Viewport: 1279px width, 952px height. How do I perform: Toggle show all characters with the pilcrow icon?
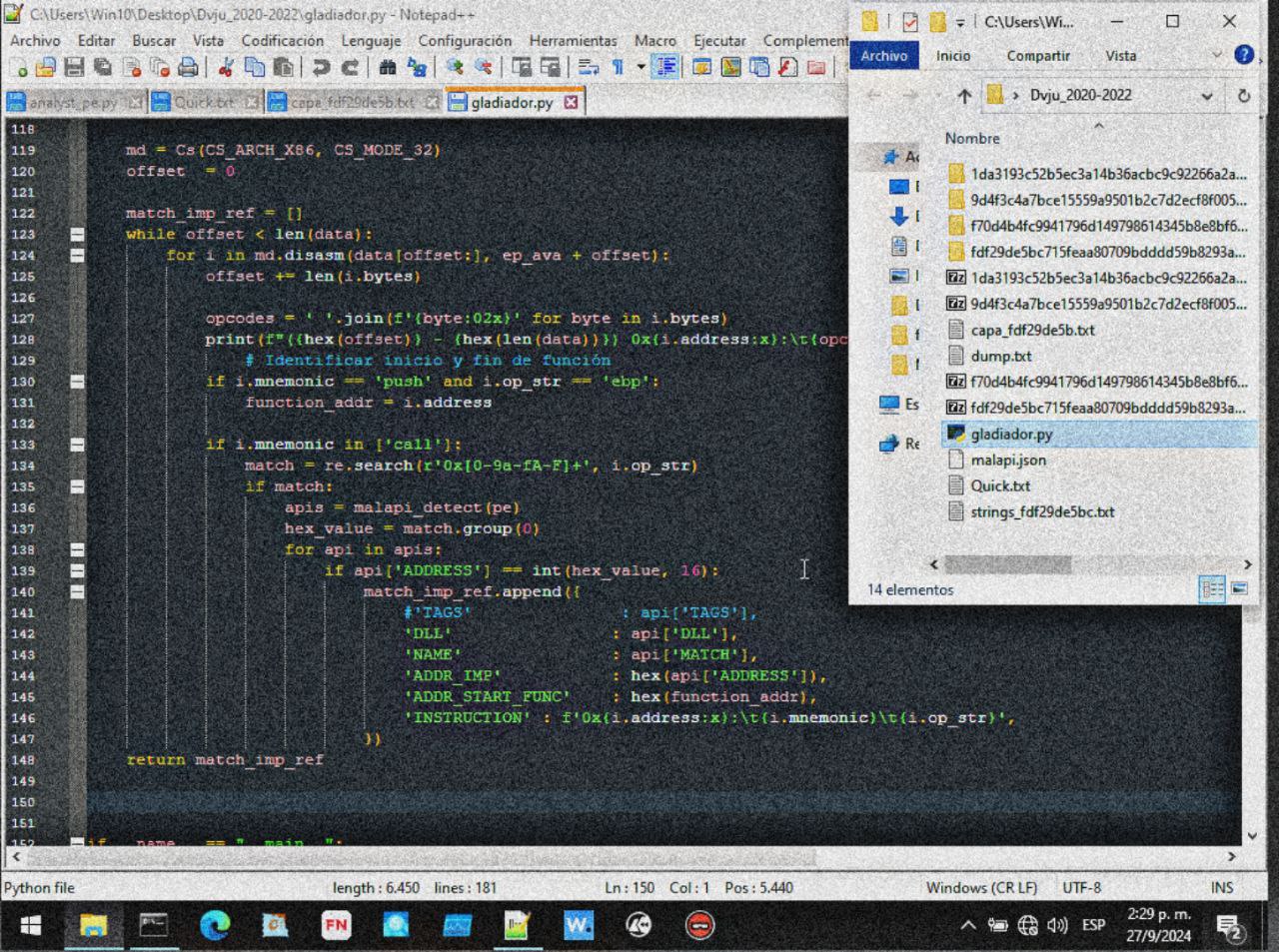point(615,67)
